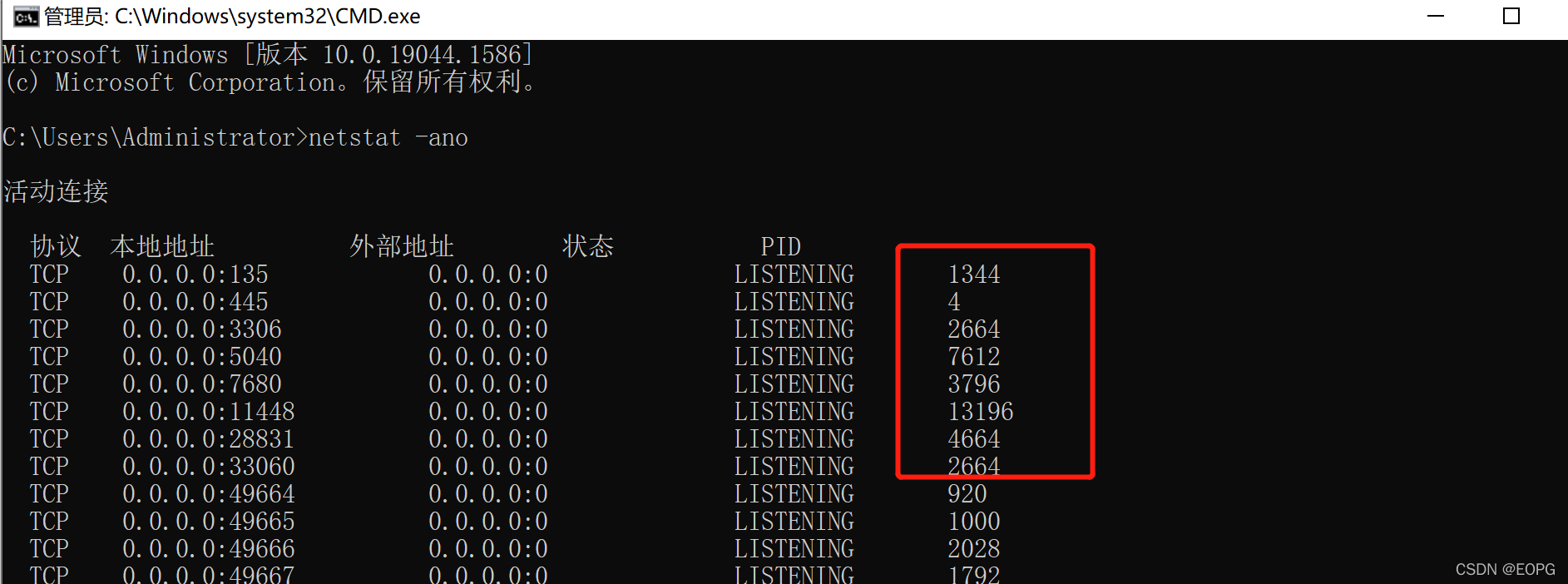
Task: Click PID value 7612
Action: click(974, 357)
